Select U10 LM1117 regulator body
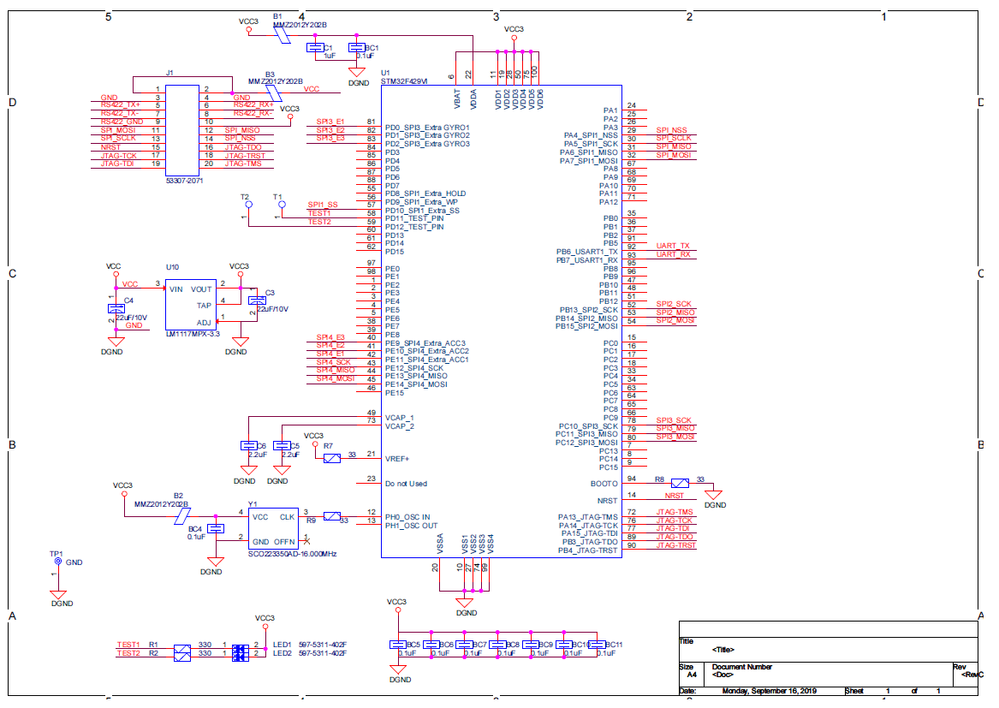This screenshot has height=708, width=999. (190, 305)
